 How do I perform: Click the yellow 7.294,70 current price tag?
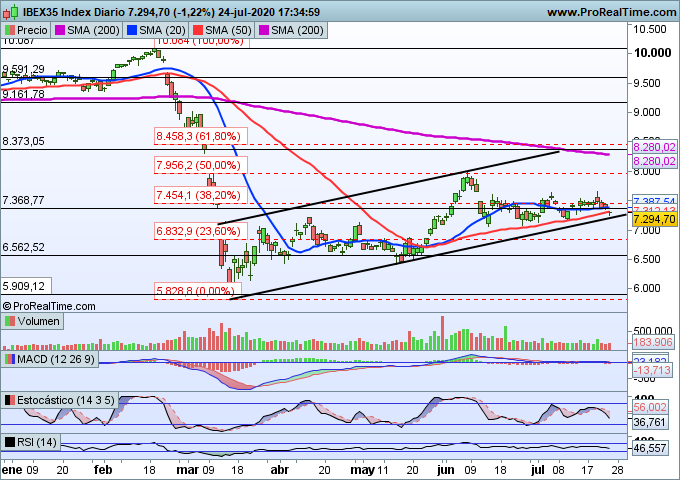coord(654,219)
